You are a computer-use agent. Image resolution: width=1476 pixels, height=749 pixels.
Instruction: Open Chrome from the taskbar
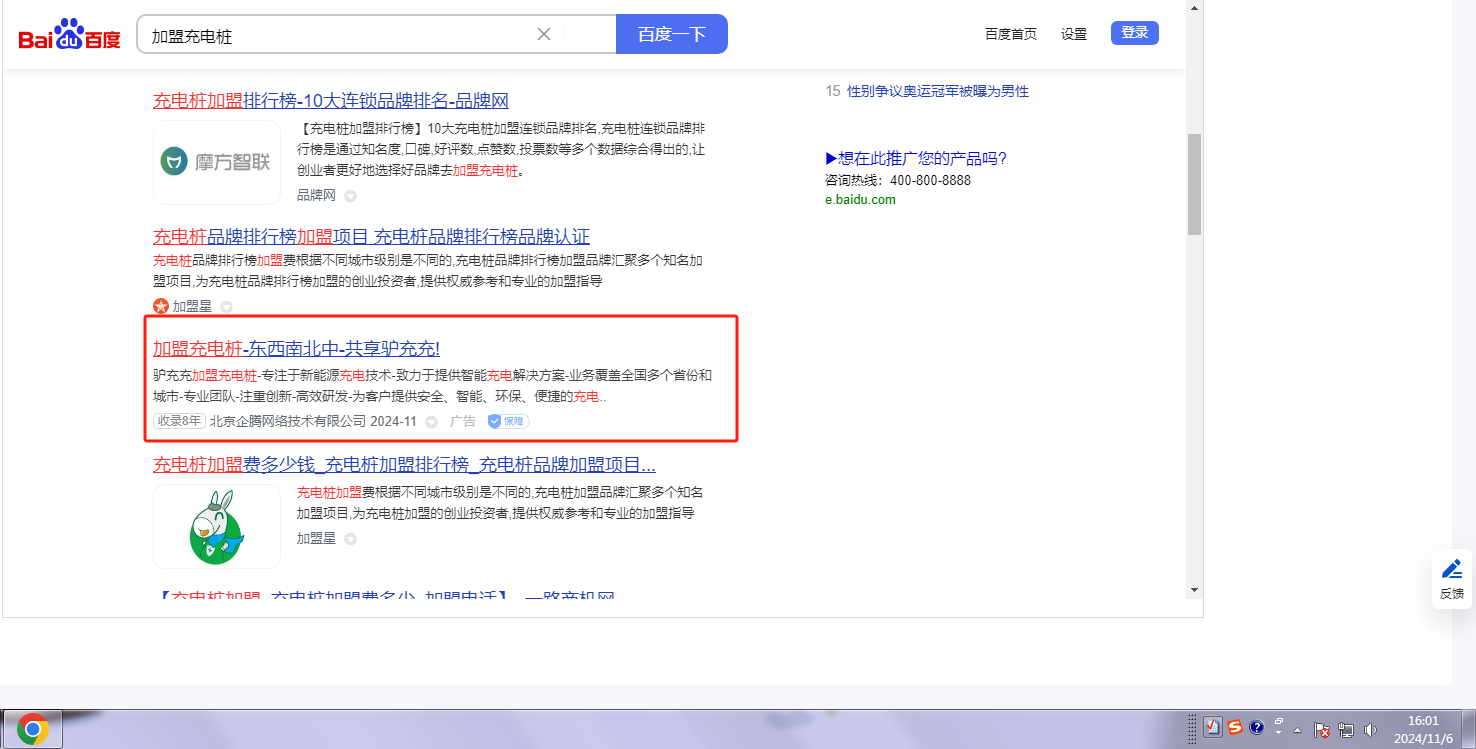click(32, 729)
